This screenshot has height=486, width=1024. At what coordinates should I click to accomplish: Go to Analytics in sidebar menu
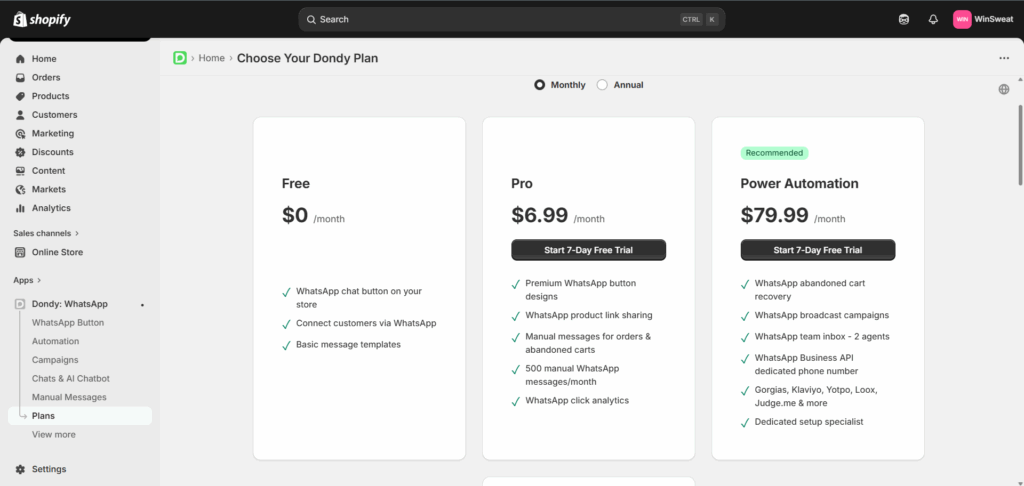(51, 208)
